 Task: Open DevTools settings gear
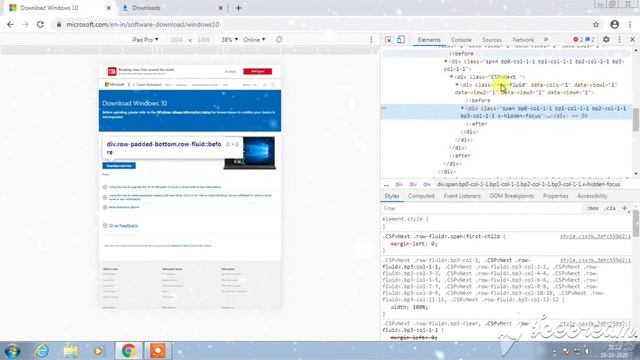[606, 40]
